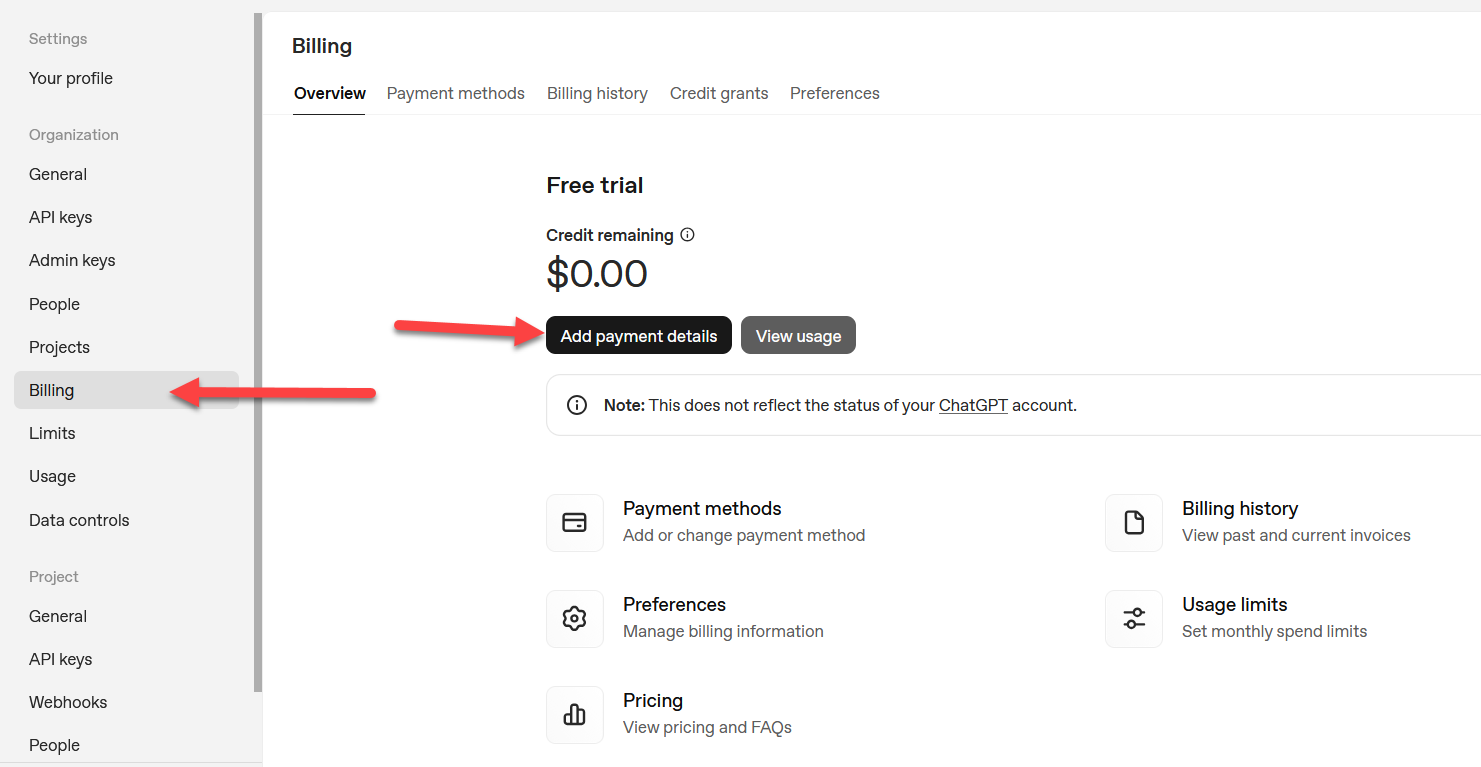Click the Usage limits sliders icon
Screen dimensions: 1481x767
(1133, 619)
